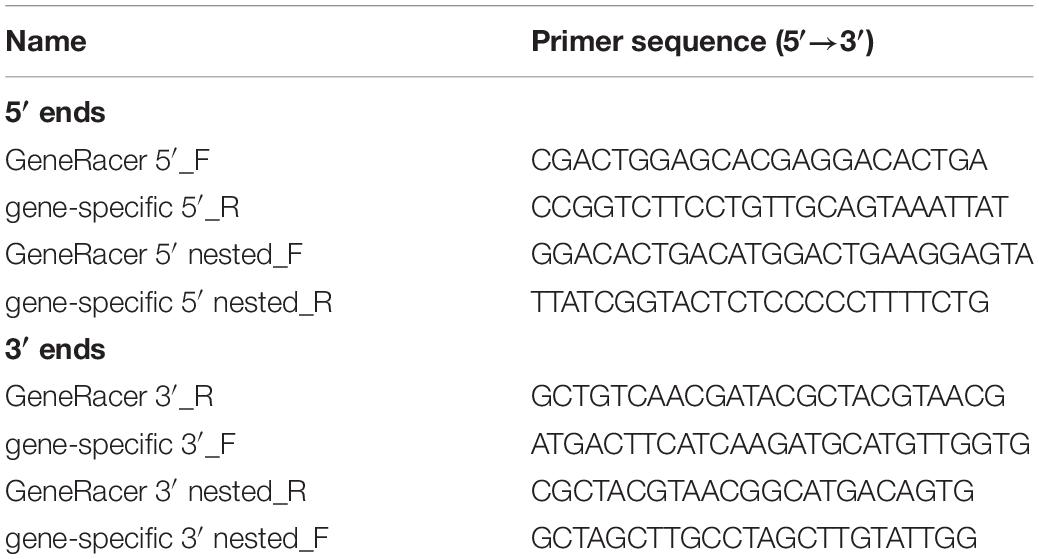Click the gene-specific 3′ nested_F name

(167, 538)
